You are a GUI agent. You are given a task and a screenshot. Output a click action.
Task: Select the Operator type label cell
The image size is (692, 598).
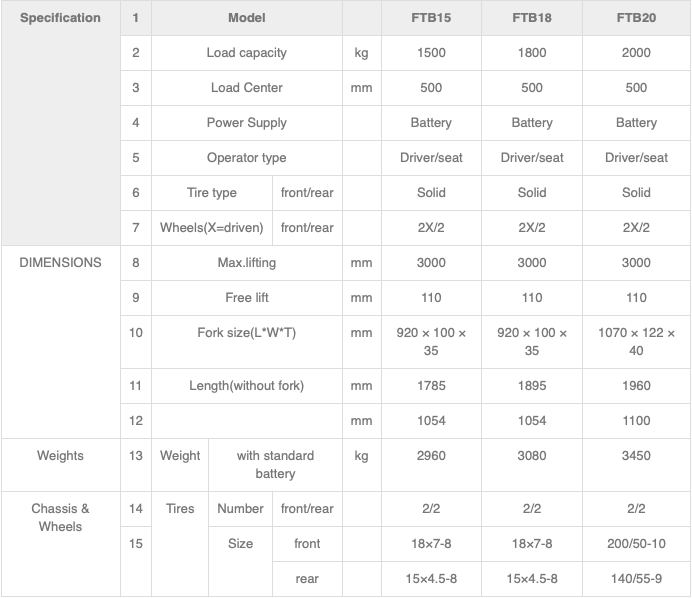point(247,158)
